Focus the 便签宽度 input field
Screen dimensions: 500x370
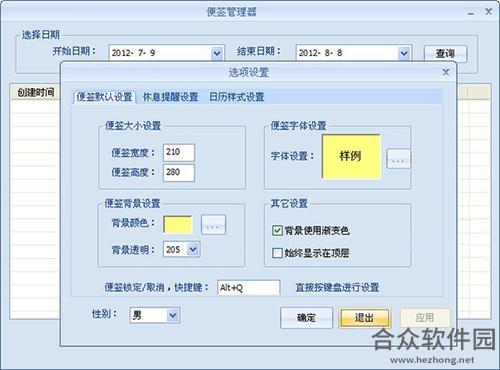[179, 152]
